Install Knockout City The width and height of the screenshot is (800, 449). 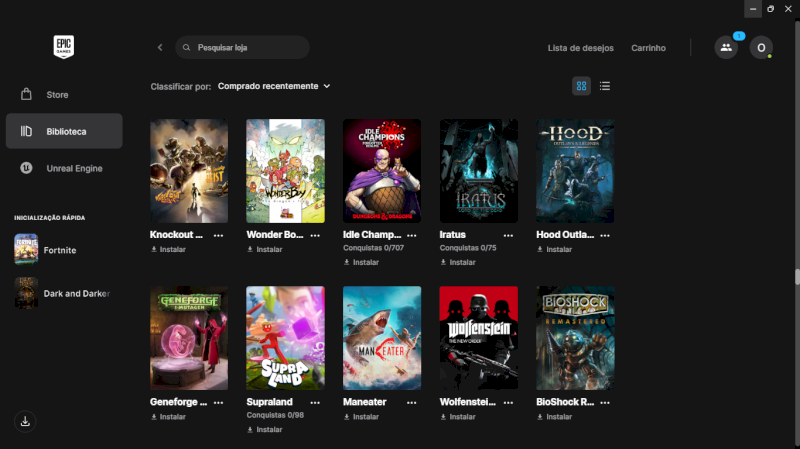click(x=168, y=250)
